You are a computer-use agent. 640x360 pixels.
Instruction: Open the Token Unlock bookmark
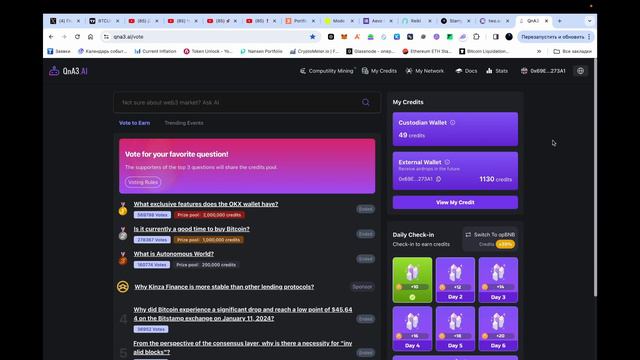[207, 51]
